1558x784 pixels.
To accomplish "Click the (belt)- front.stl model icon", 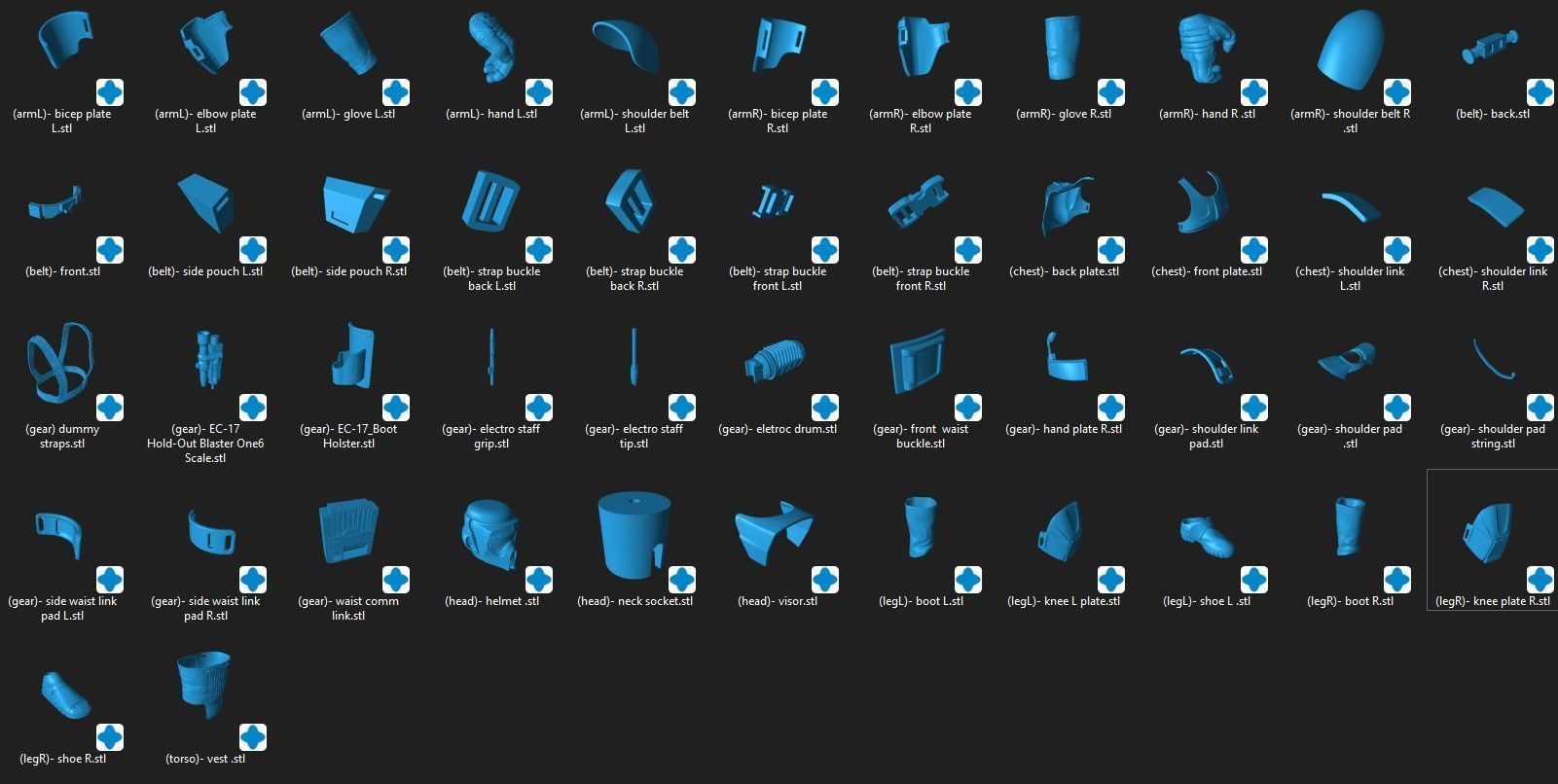I will point(55,204).
